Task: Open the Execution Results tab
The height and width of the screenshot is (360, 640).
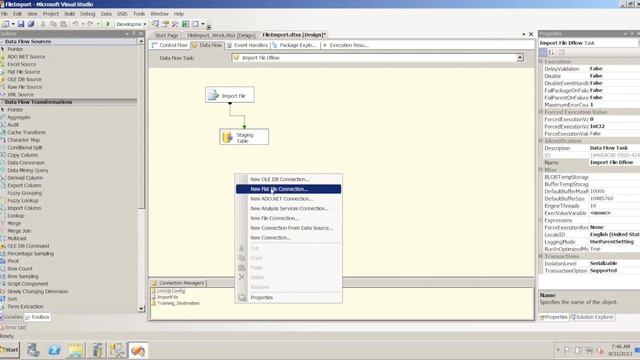Action: tap(346, 45)
